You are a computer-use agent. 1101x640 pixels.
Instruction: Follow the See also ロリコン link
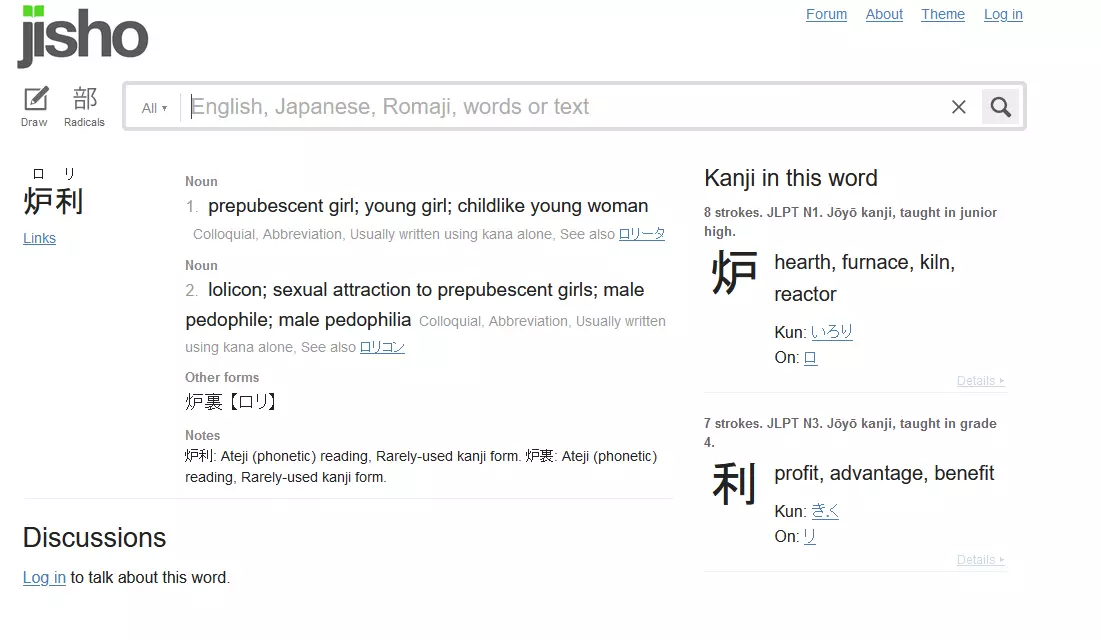tap(382, 347)
